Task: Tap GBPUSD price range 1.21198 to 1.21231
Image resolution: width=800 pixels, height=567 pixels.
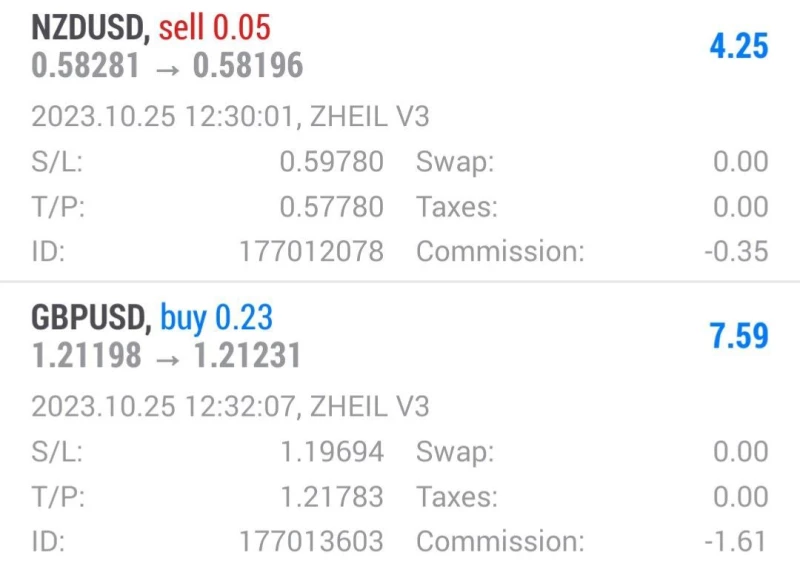Action: pos(166,357)
